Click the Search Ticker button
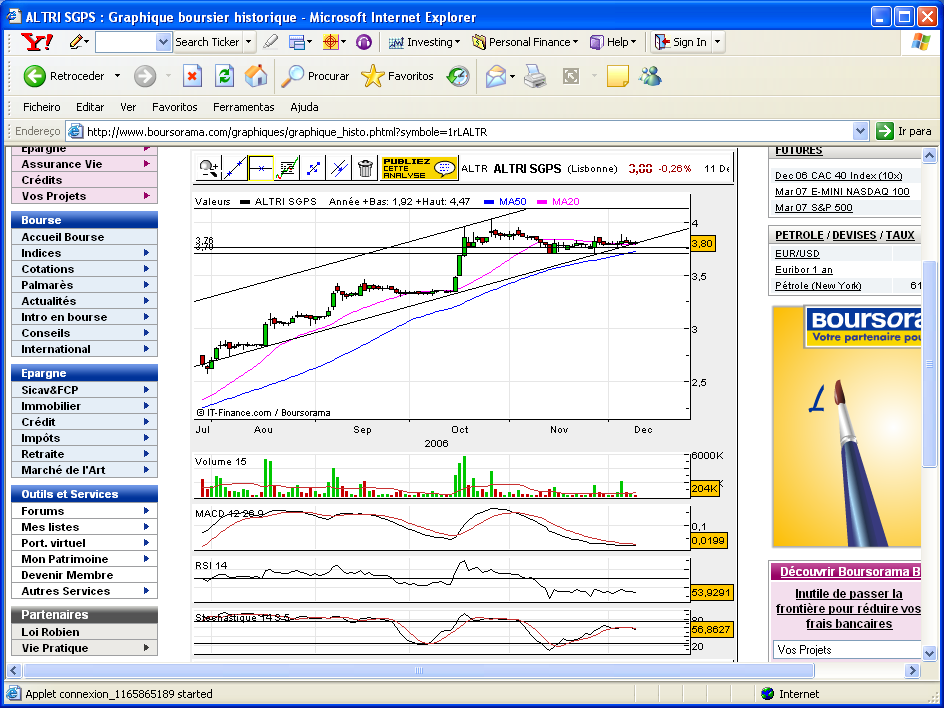Viewport: 944px width, 708px height. [207, 42]
